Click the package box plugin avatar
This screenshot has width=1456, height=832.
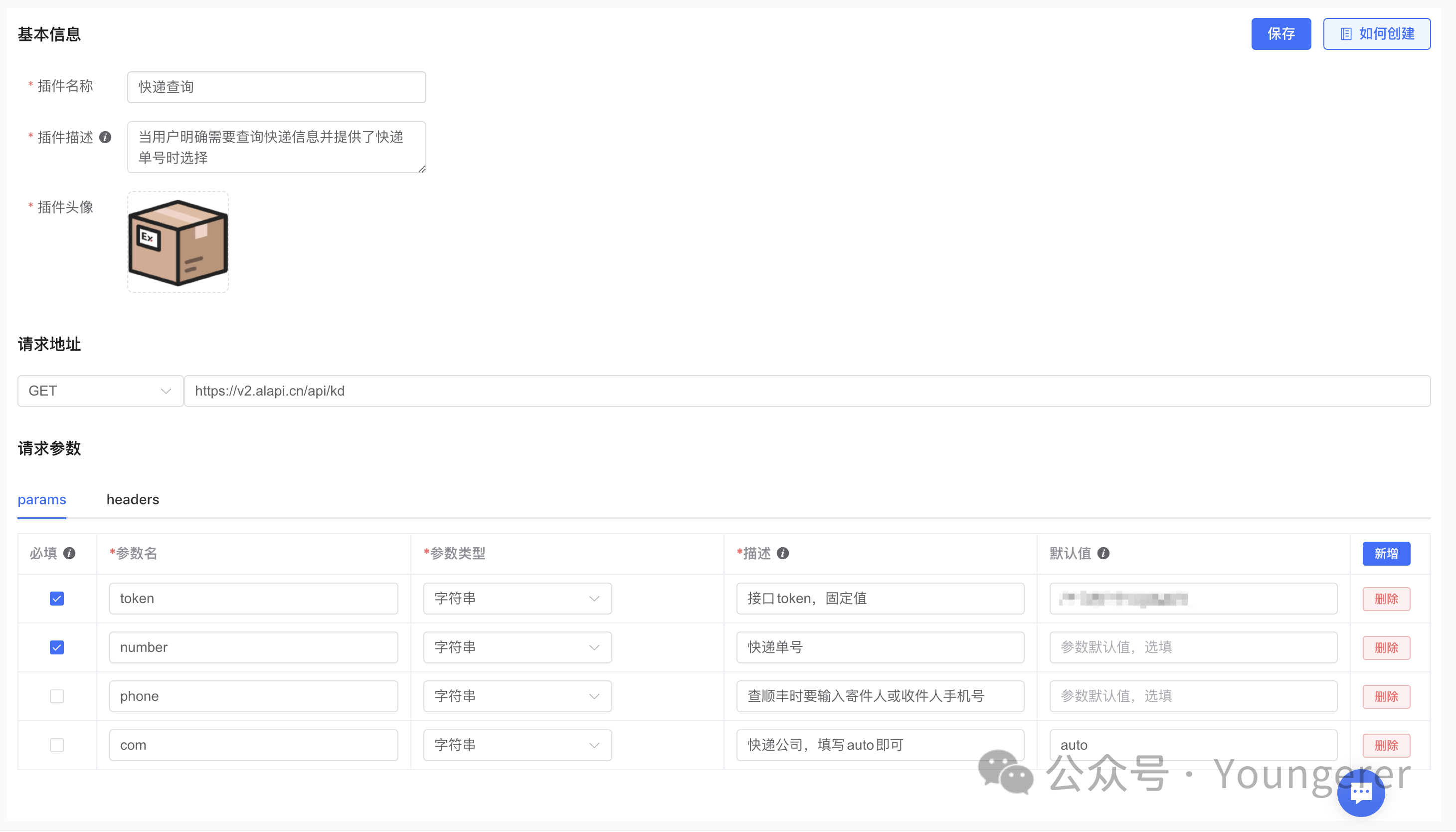click(178, 242)
